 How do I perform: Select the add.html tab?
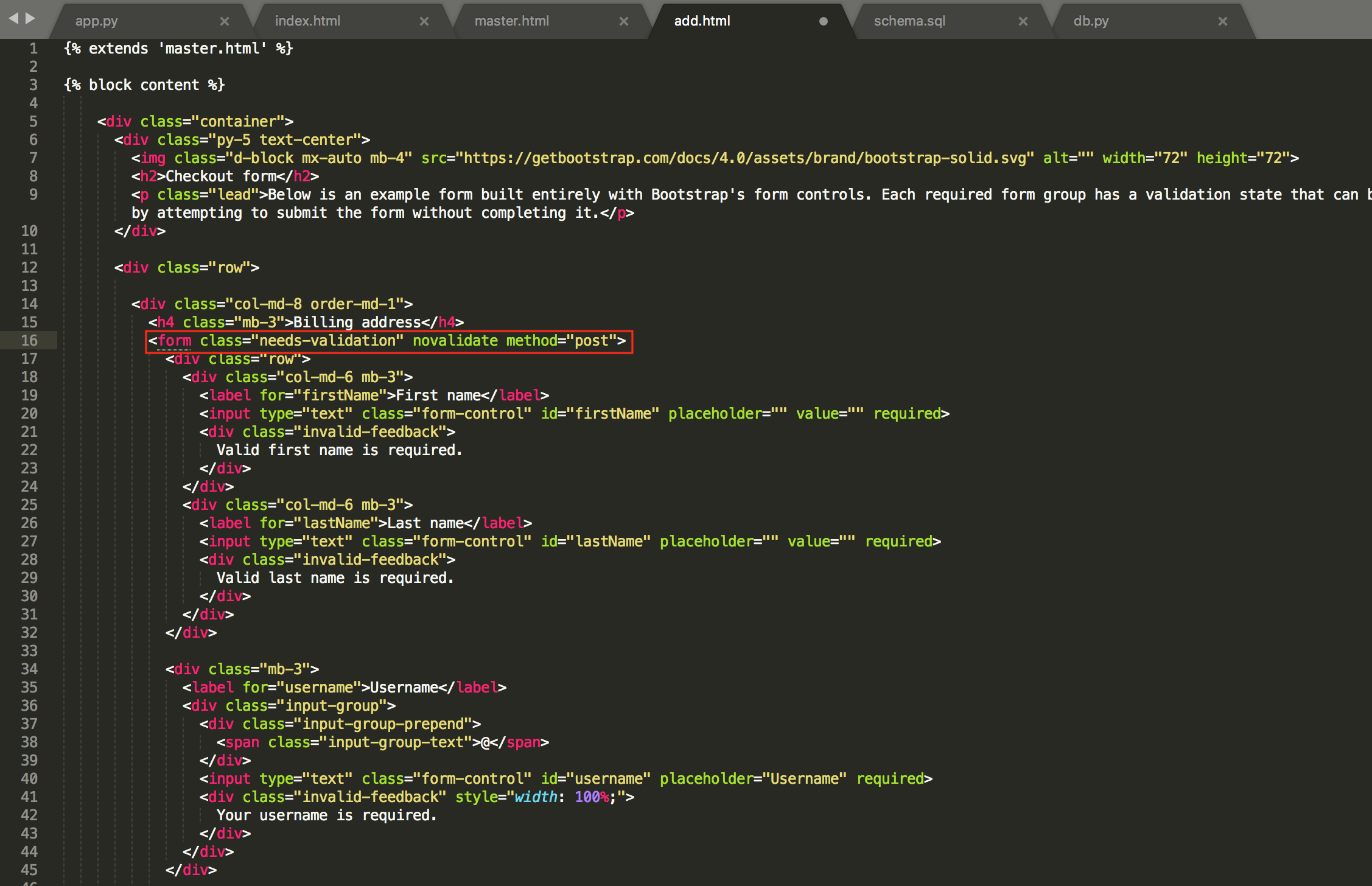702,21
